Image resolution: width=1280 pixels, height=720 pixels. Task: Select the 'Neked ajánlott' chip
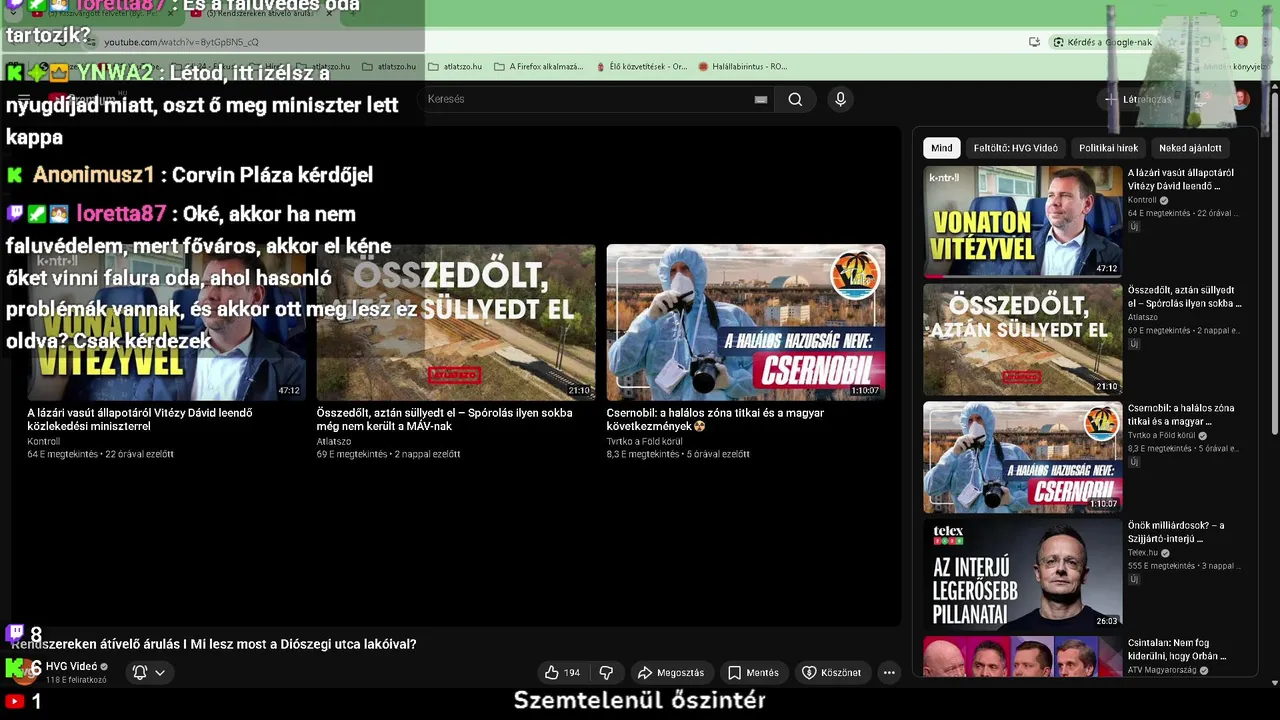coord(1190,148)
